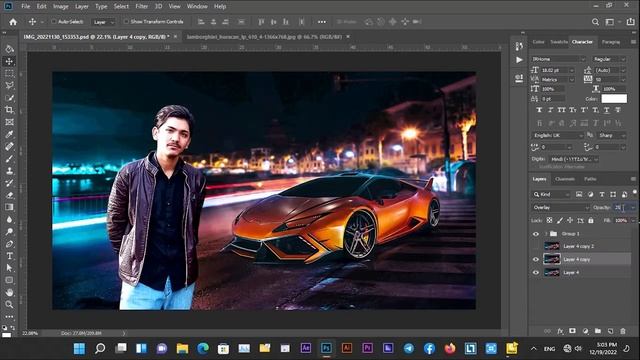
Task: Click the text Color swatch
Action: [x=614, y=99]
